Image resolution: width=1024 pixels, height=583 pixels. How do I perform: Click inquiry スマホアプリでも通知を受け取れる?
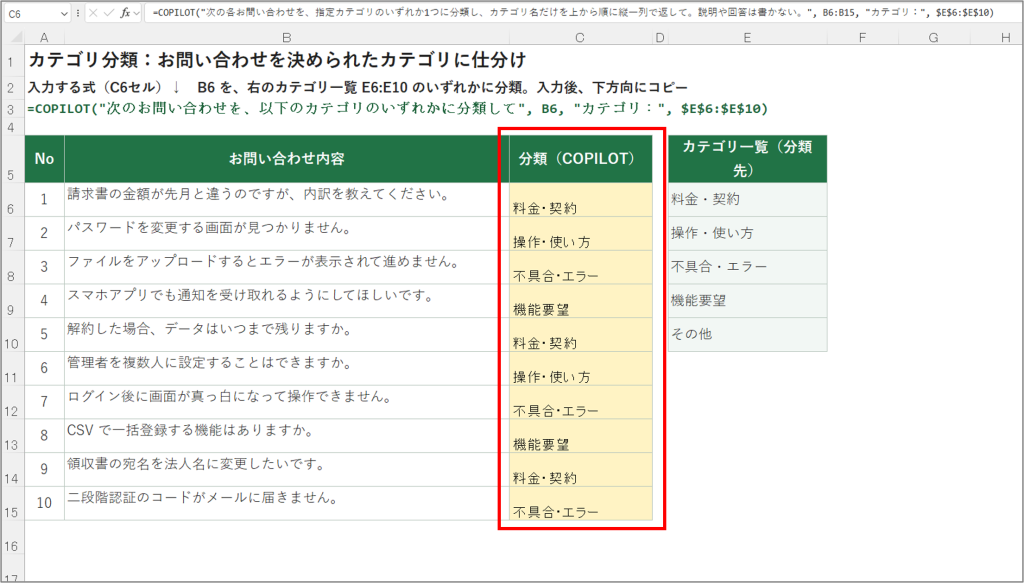pos(287,300)
